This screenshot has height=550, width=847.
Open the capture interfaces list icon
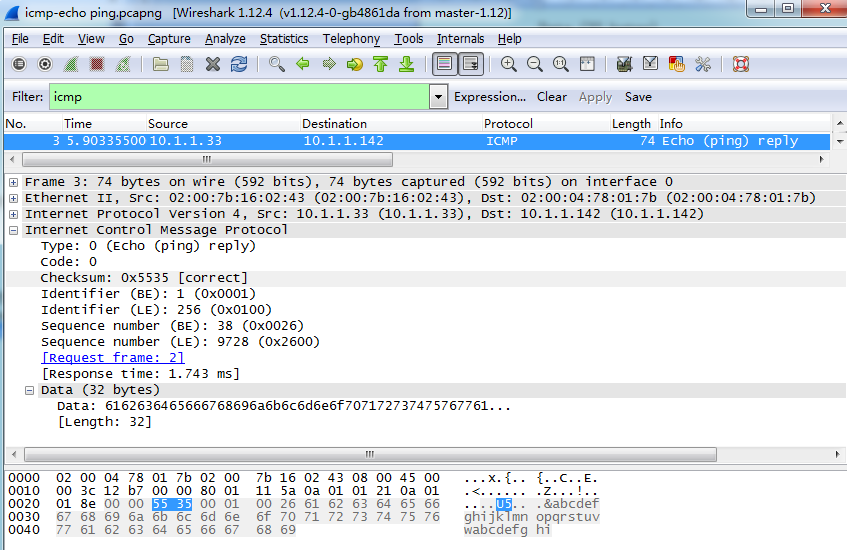(x=19, y=64)
